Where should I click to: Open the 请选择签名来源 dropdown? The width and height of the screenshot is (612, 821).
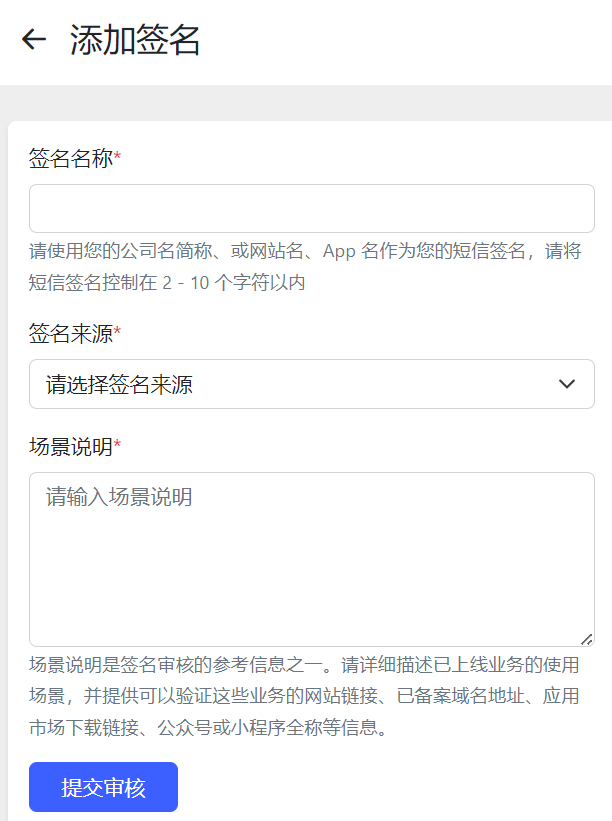(311, 384)
